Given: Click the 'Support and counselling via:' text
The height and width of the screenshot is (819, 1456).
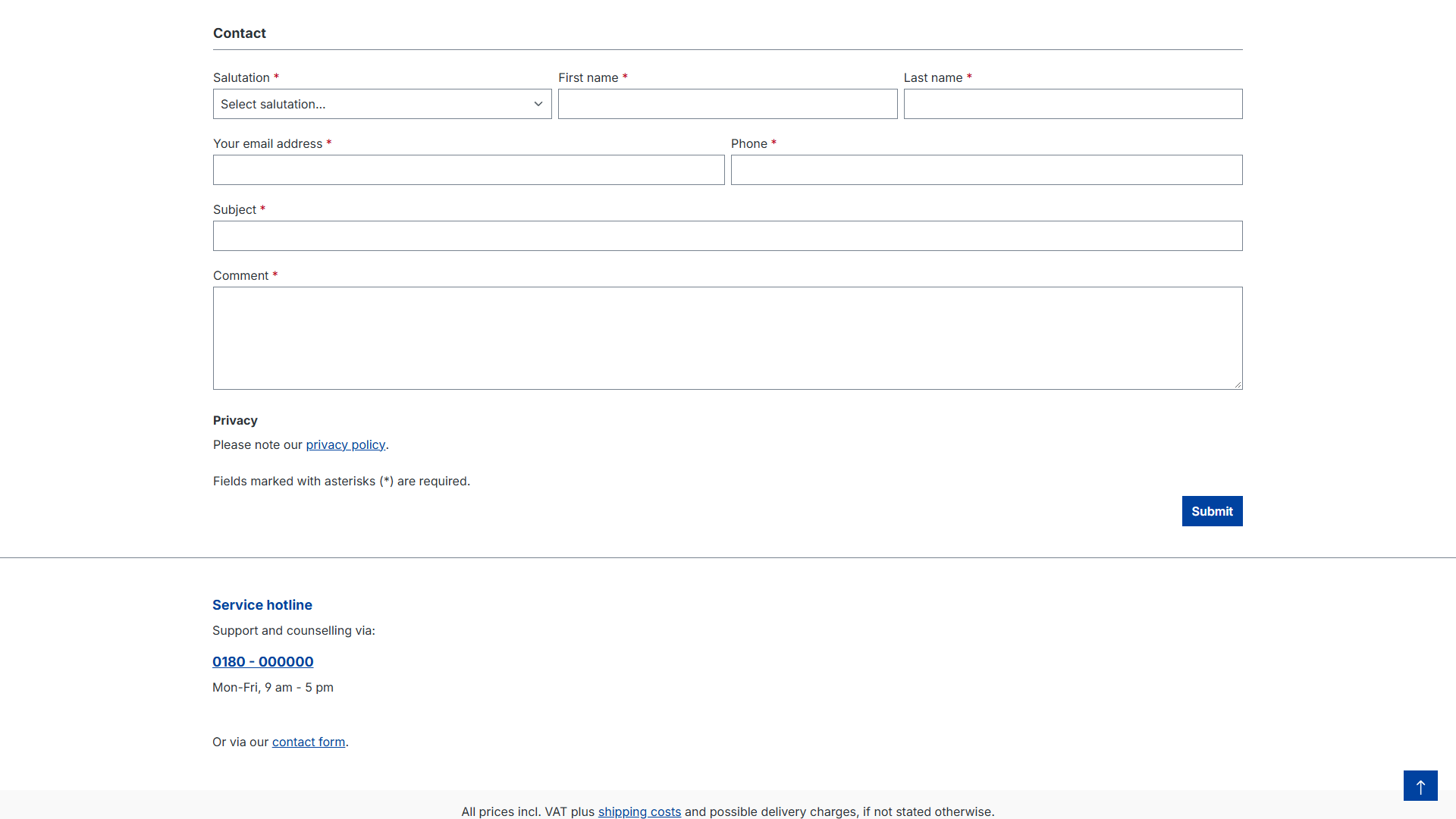Looking at the screenshot, I should tap(293, 631).
